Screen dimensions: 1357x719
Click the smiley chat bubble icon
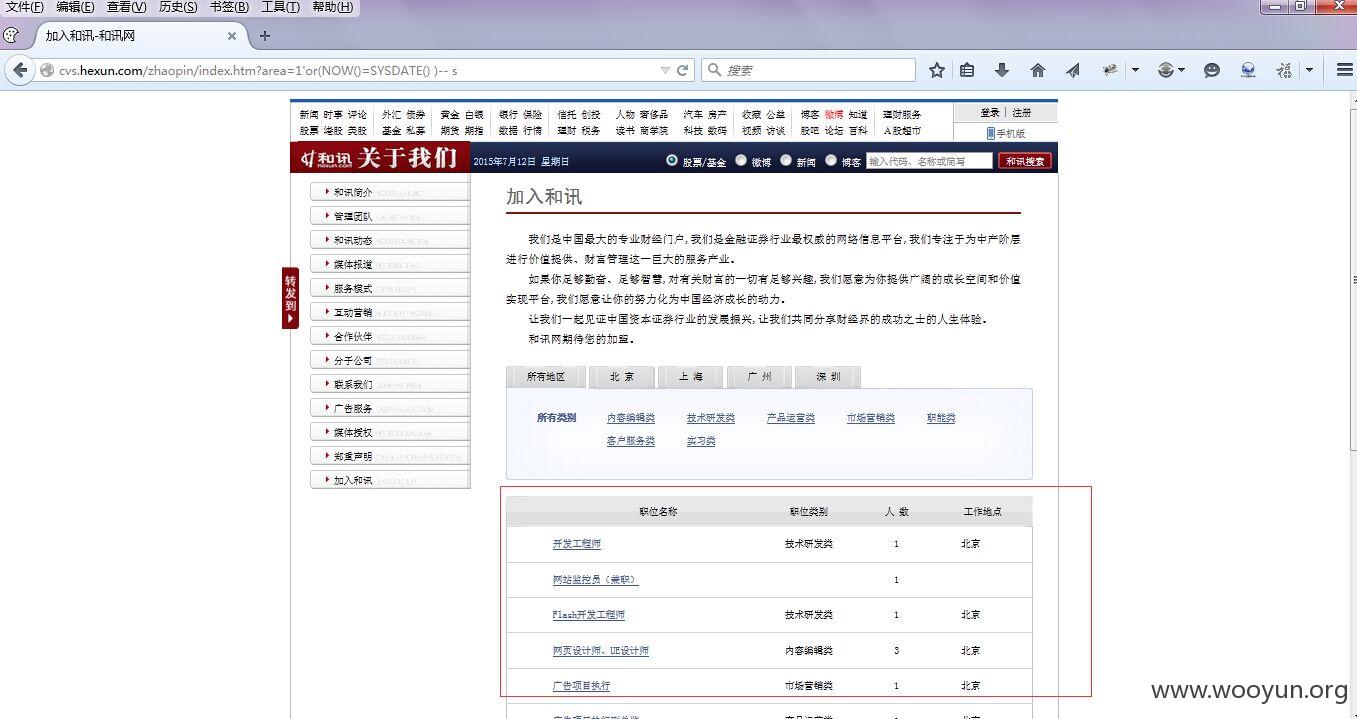tap(1212, 70)
